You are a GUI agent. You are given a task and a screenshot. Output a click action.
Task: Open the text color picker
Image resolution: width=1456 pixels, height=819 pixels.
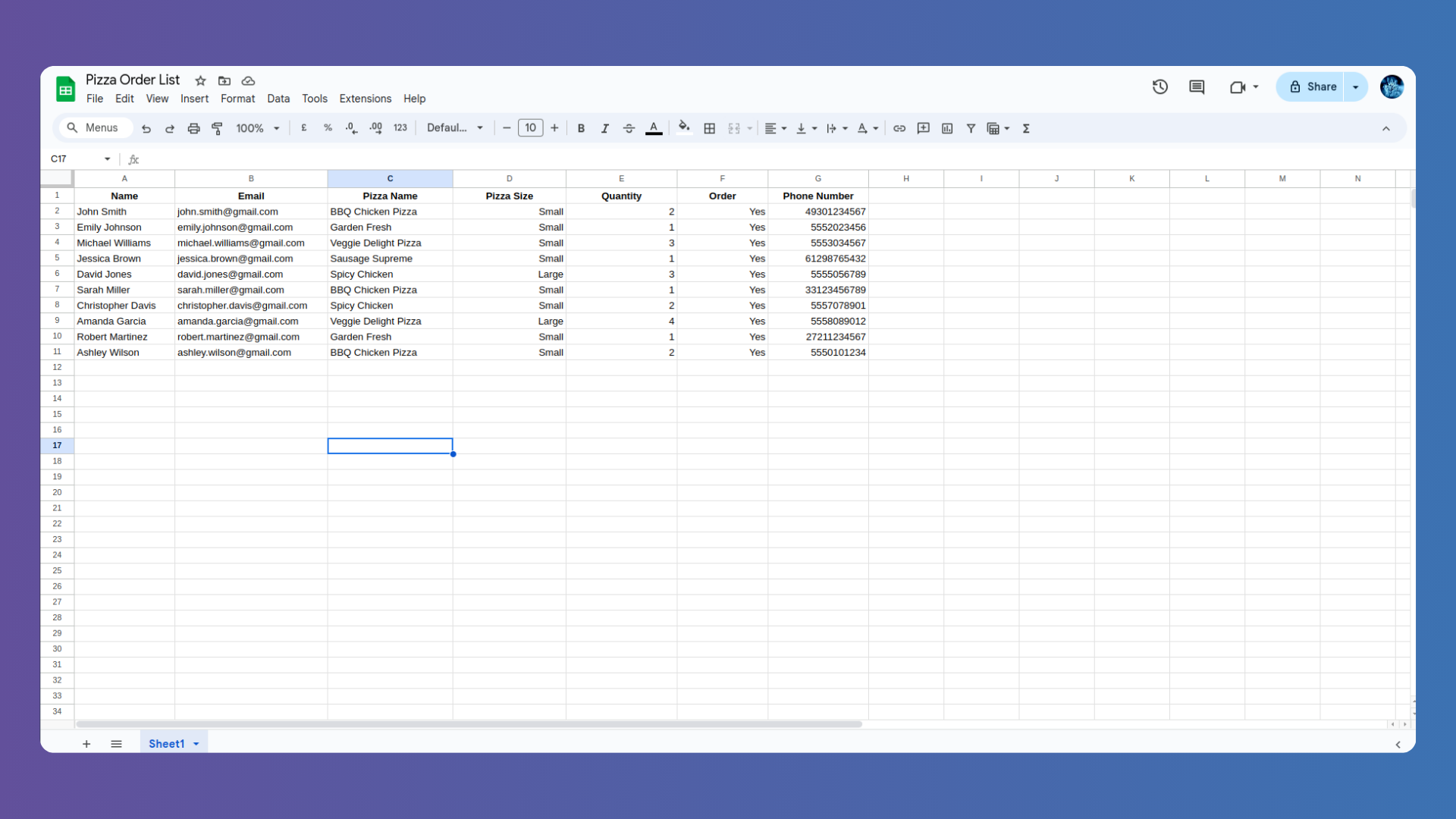click(654, 127)
